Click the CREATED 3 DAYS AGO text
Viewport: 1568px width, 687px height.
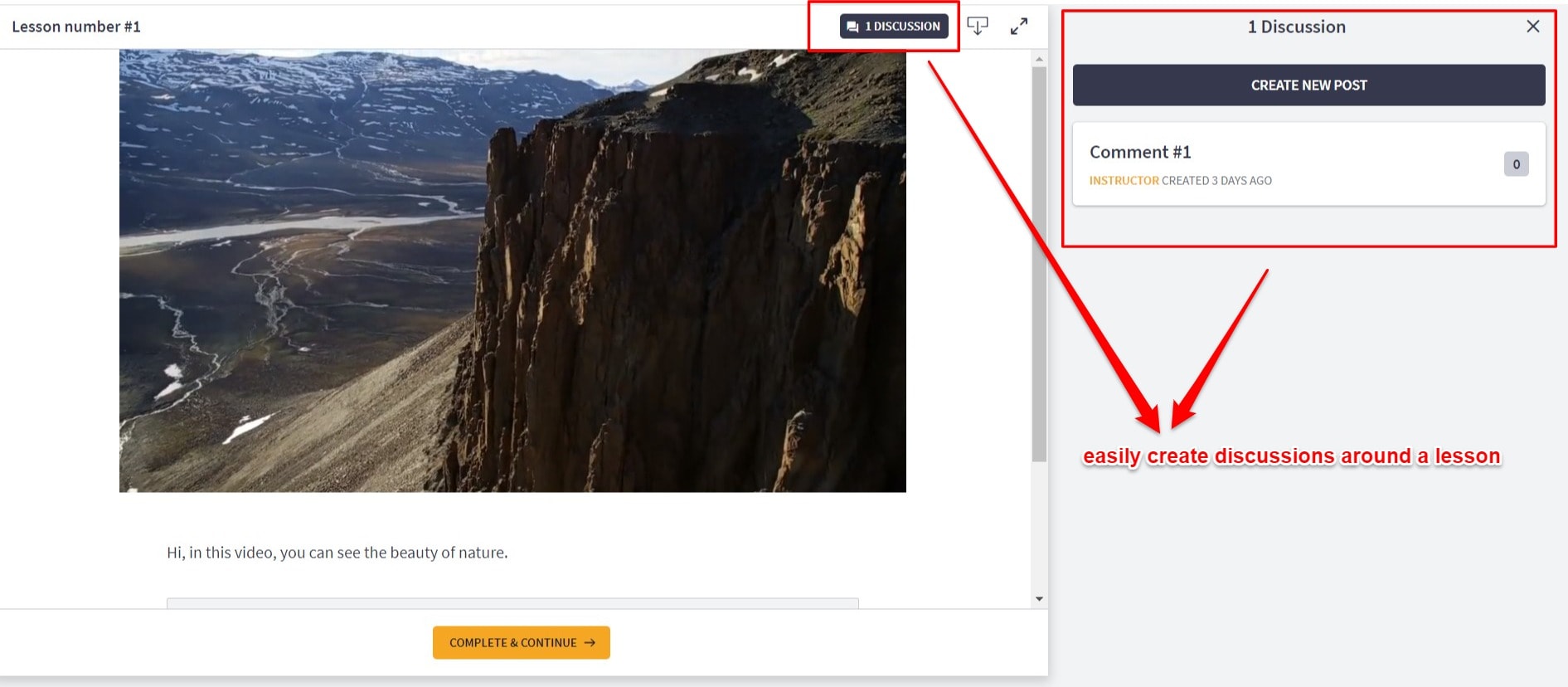click(1216, 181)
